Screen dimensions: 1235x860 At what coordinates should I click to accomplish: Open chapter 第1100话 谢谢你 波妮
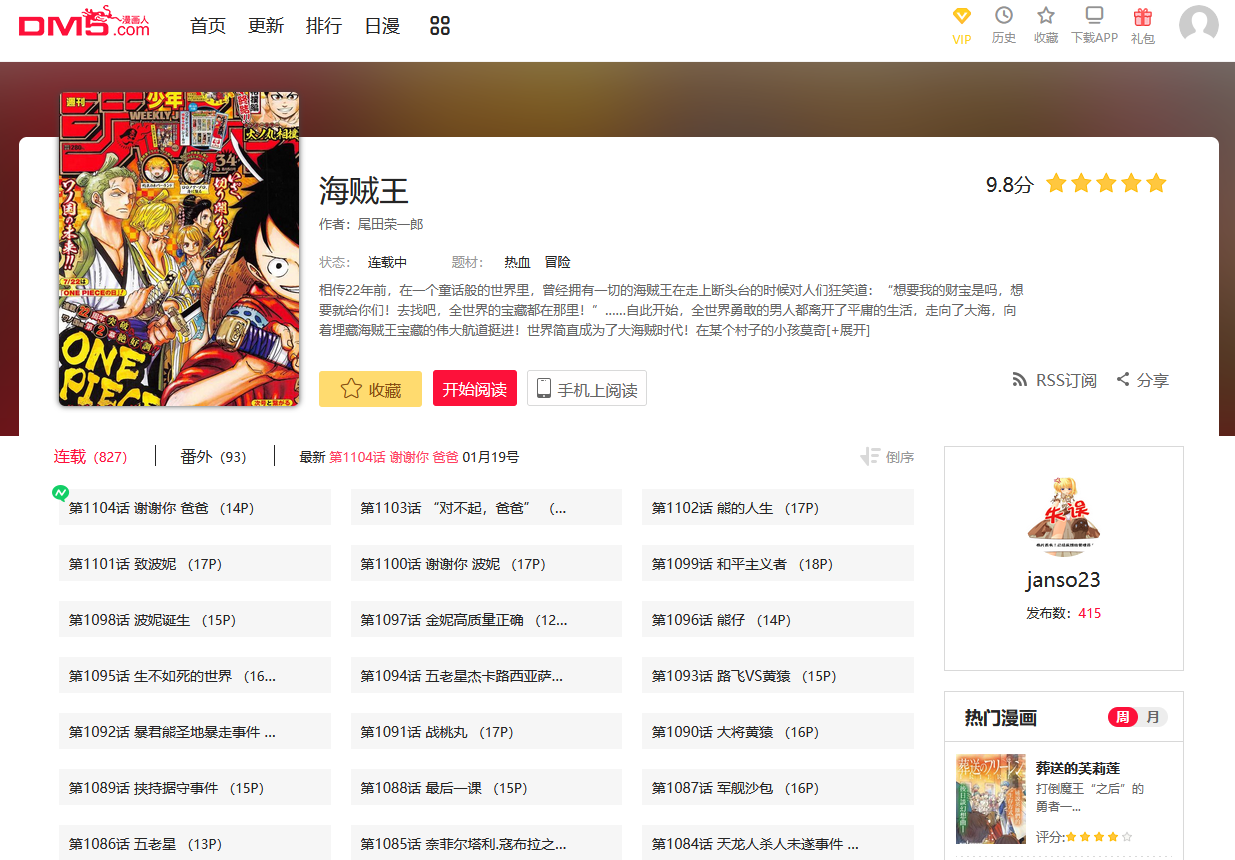point(486,563)
